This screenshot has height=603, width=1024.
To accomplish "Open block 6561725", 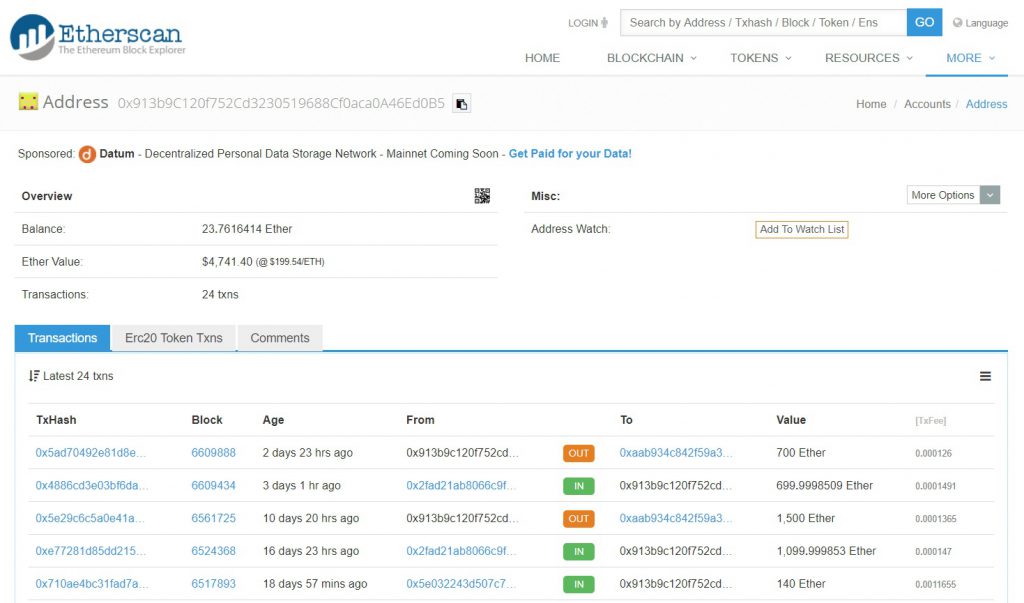I will point(214,518).
